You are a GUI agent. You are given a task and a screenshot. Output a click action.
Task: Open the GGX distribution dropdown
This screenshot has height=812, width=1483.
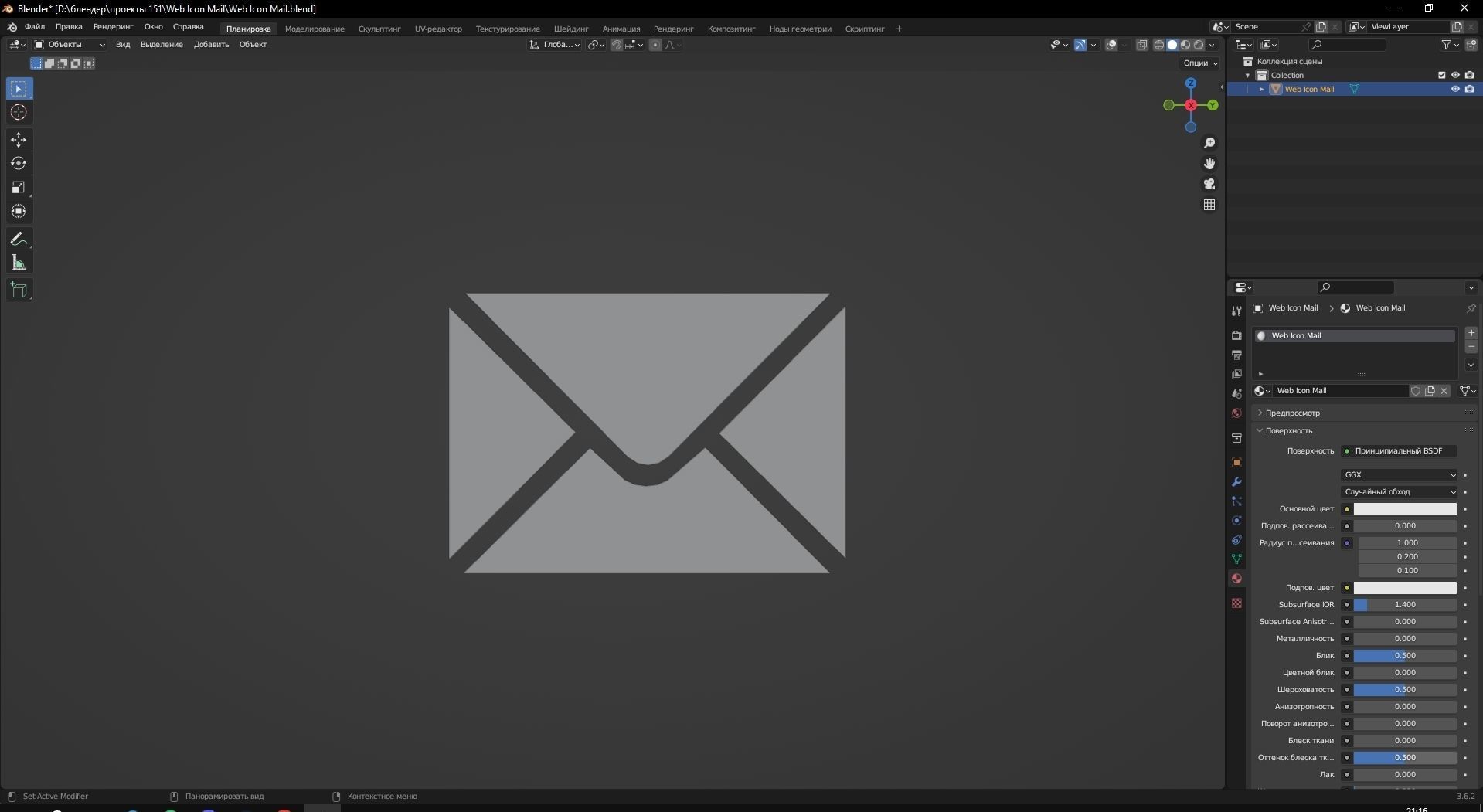pyautogui.click(x=1400, y=475)
